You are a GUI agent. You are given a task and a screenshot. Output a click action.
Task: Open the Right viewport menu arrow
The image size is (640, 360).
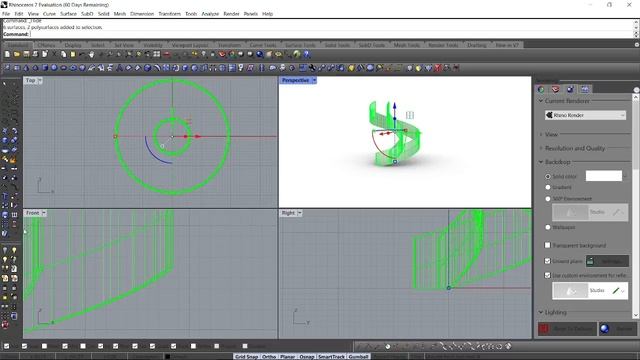[x=300, y=213]
